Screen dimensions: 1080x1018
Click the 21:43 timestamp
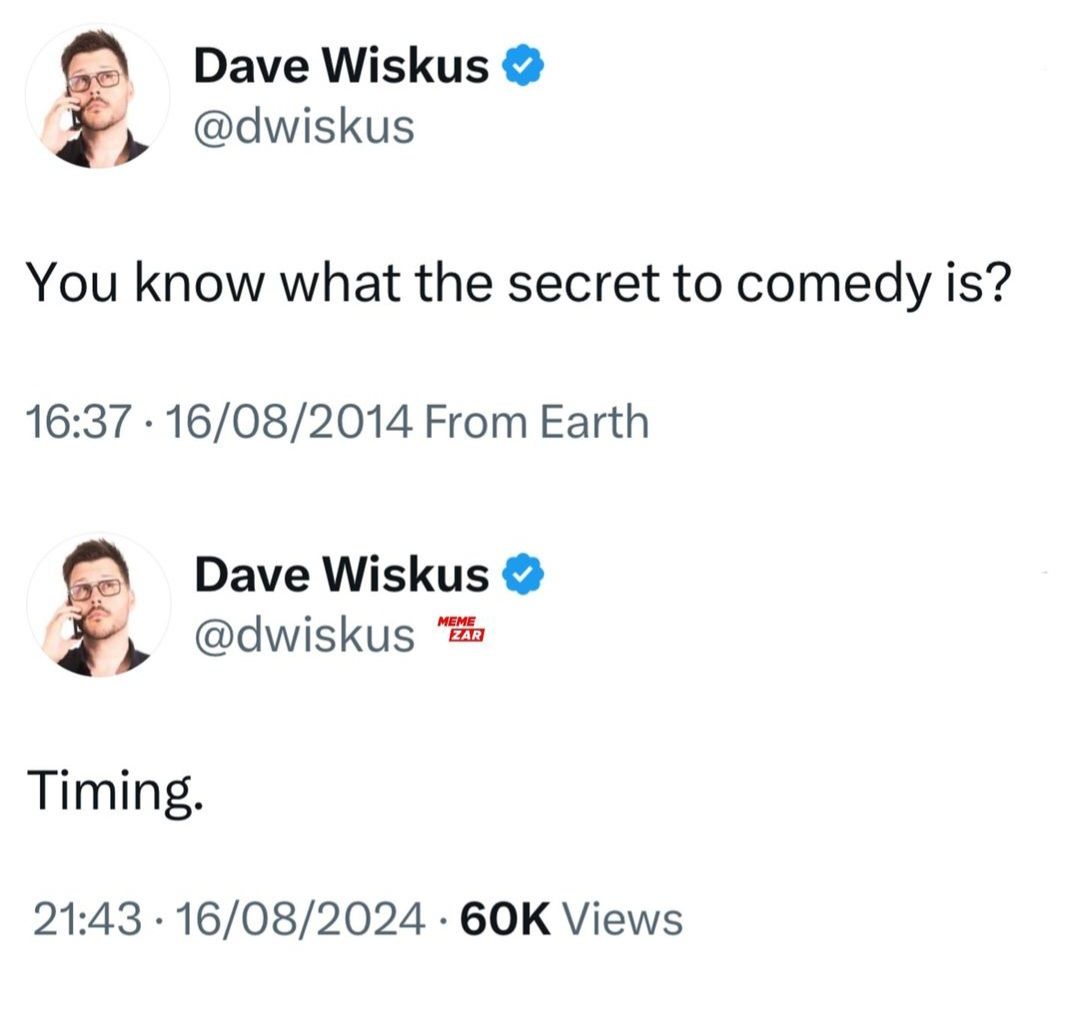click(x=87, y=920)
